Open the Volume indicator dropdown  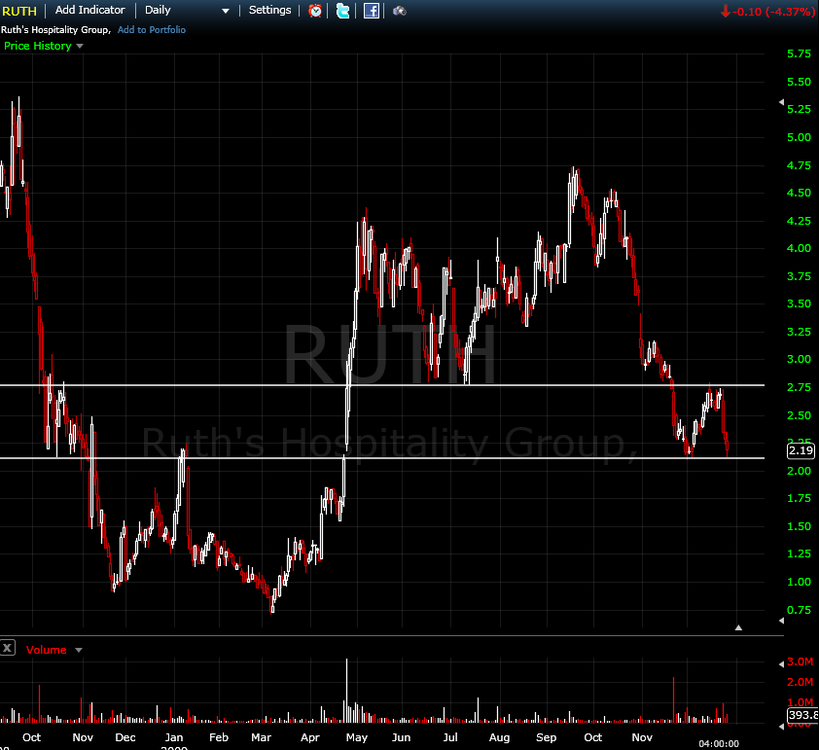point(54,650)
